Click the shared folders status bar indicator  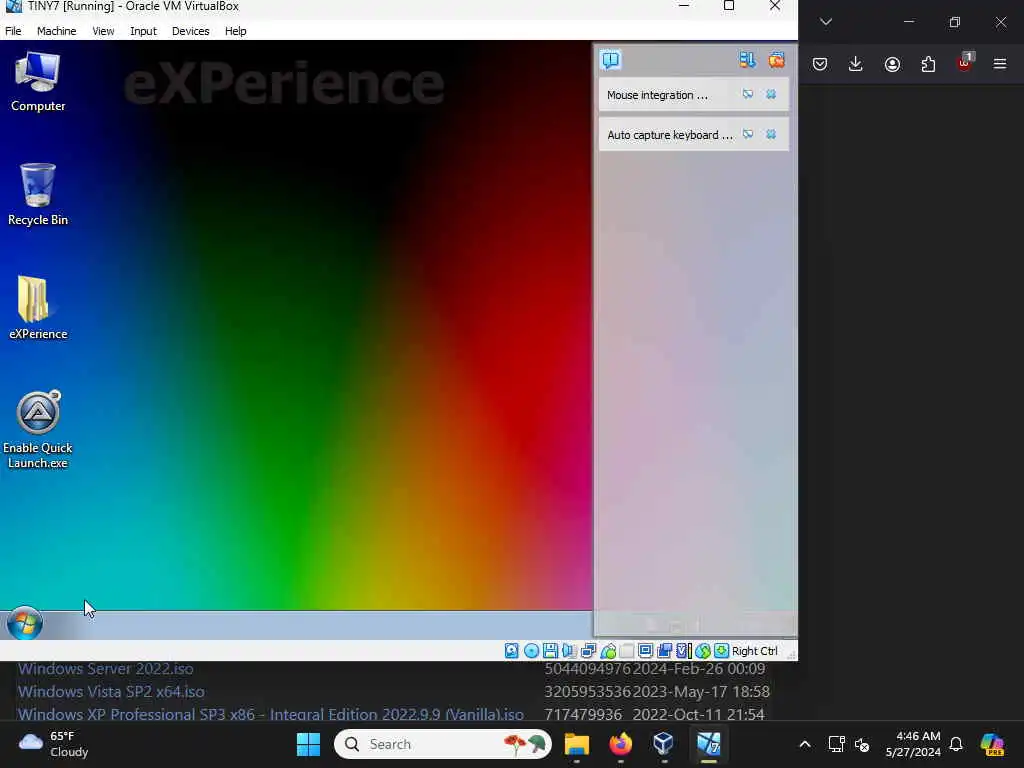[626, 650]
